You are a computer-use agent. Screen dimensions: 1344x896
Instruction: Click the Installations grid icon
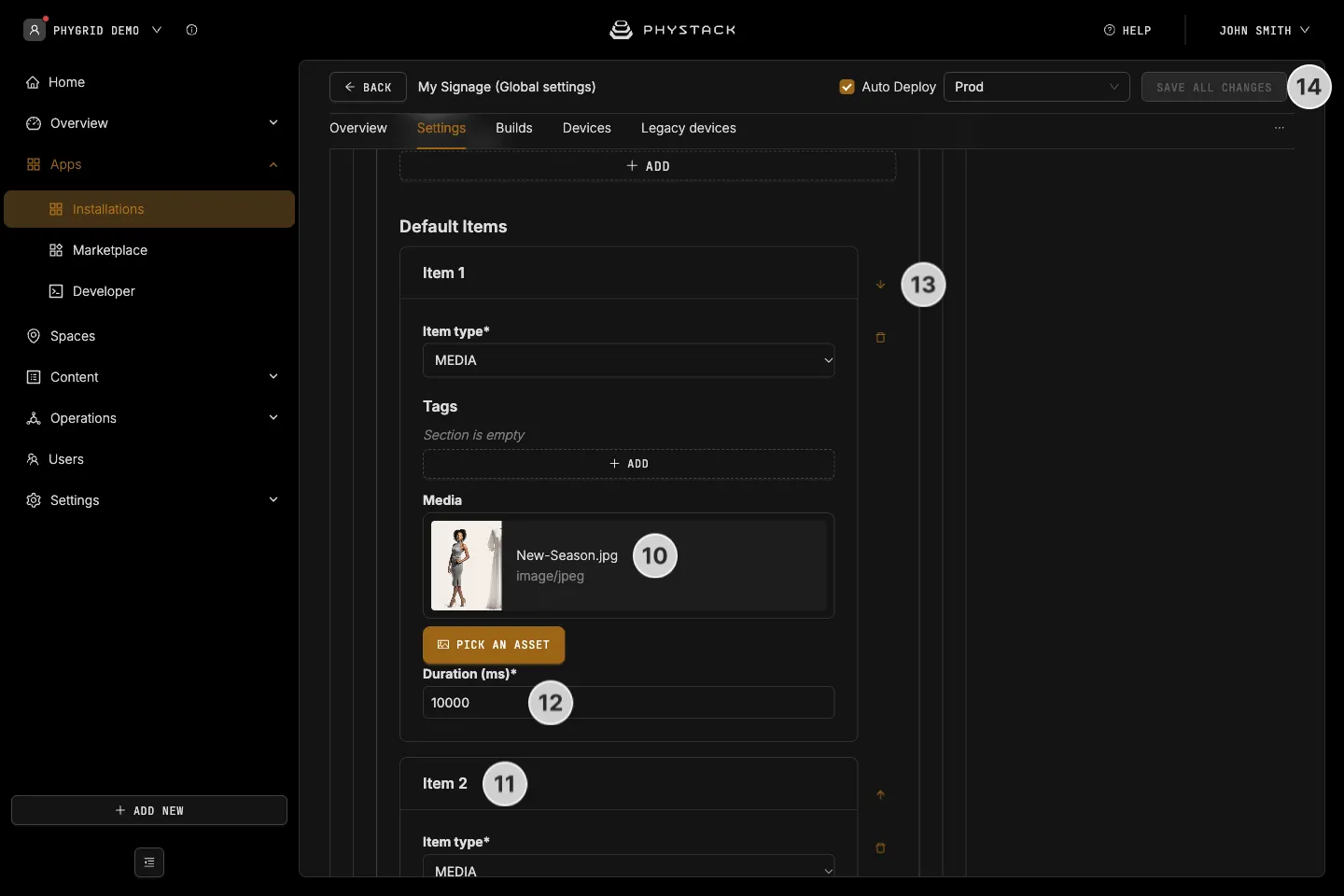pyautogui.click(x=56, y=209)
